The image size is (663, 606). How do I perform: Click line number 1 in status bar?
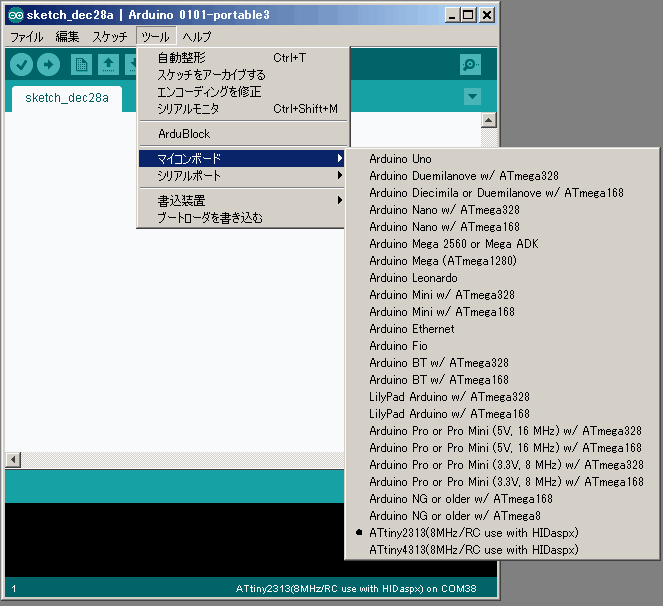pyautogui.click(x=14, y=588)
